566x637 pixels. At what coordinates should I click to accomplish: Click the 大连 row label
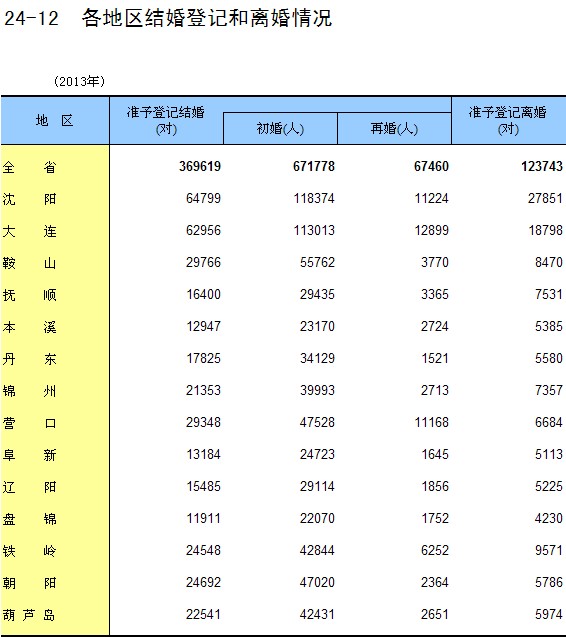click(x=29, y=231)
